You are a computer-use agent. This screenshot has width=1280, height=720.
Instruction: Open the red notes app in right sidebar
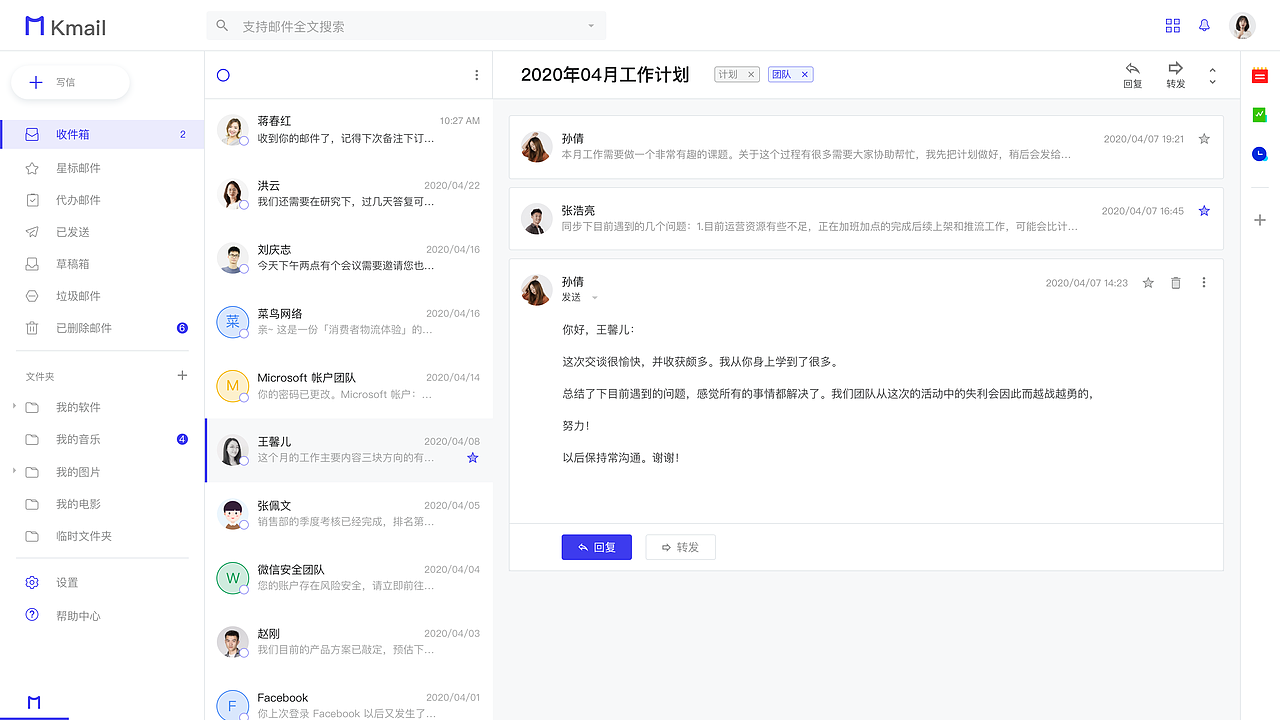tap(1259, 74)
